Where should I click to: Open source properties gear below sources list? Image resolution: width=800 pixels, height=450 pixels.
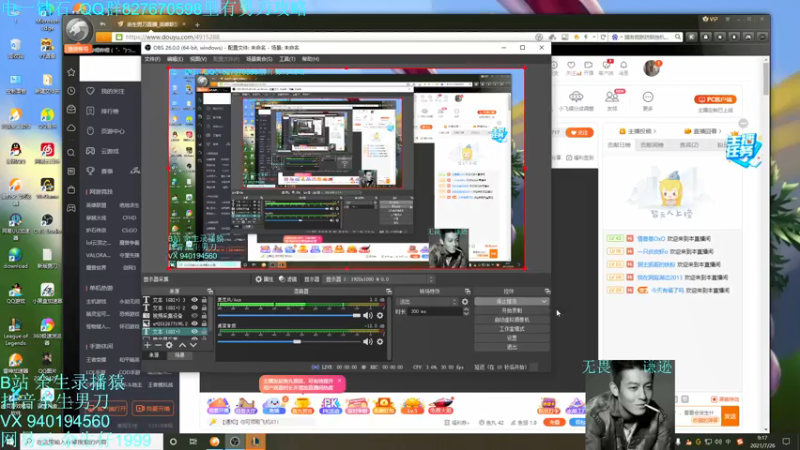pos(169,345)
